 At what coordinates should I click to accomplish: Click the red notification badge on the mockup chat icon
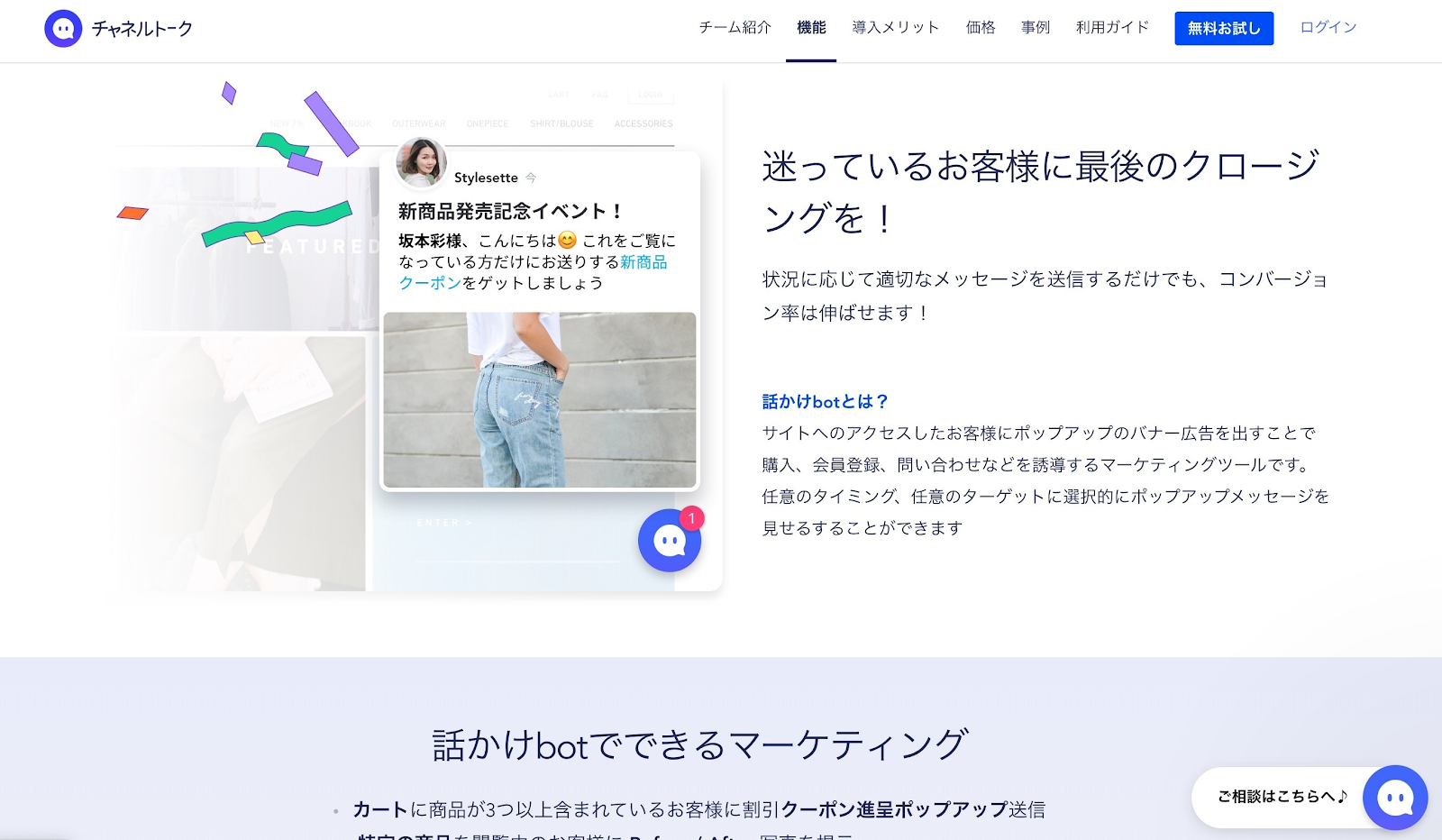click(691, 518)
